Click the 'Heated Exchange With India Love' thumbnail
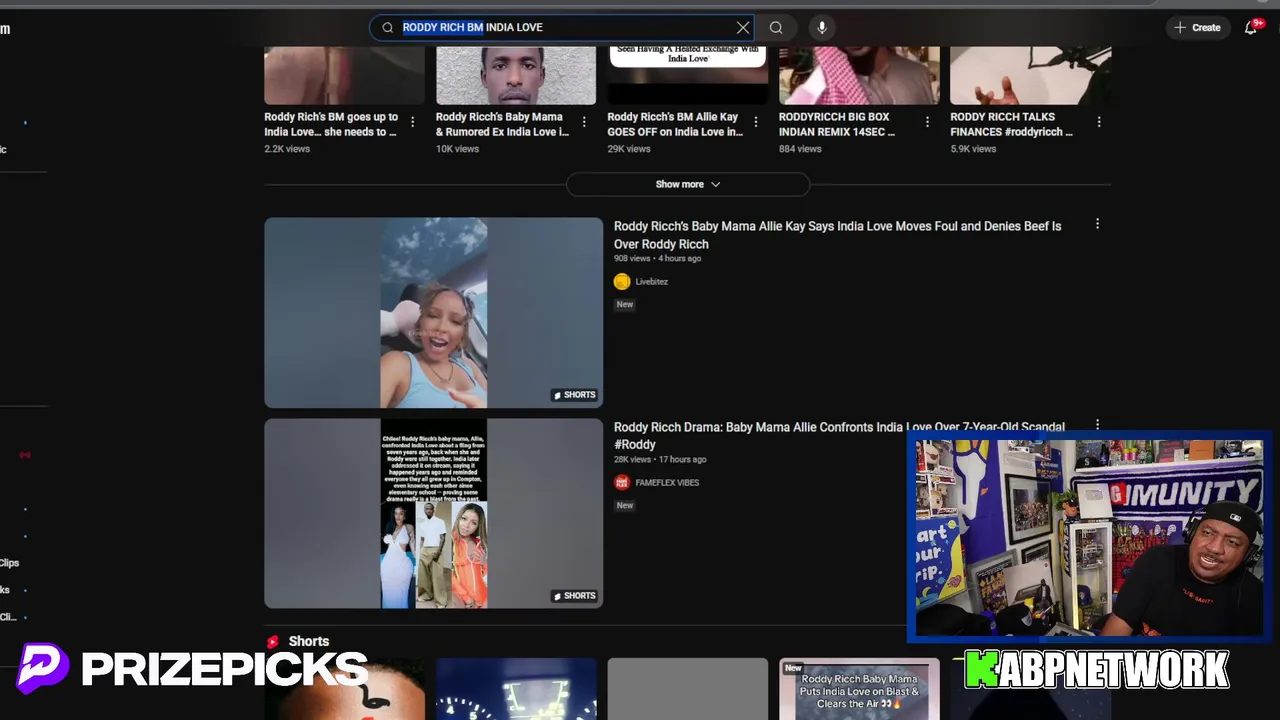This screenshot has width=1280, height=720. click(x=688, y=75)
